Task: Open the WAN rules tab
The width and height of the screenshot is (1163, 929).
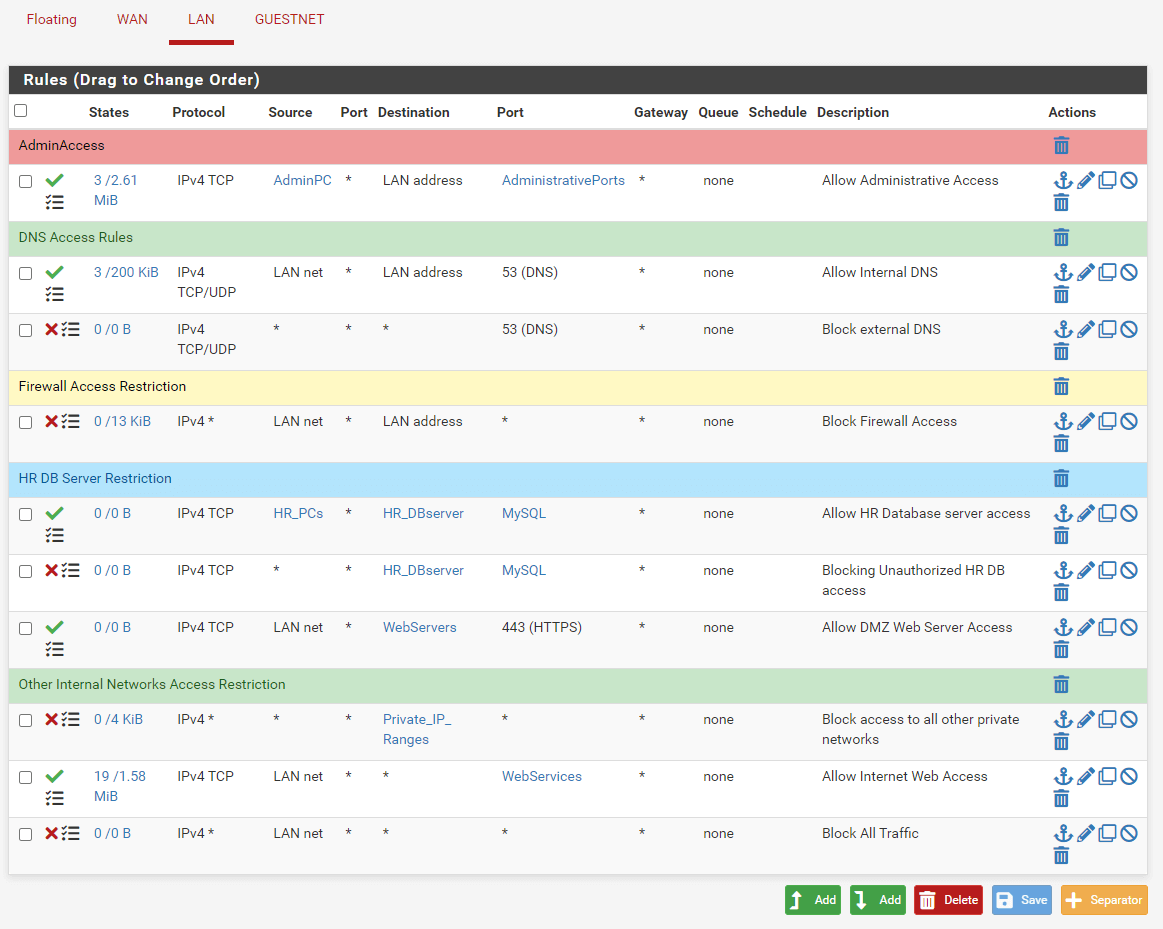Action: click(x=132, y=19)
